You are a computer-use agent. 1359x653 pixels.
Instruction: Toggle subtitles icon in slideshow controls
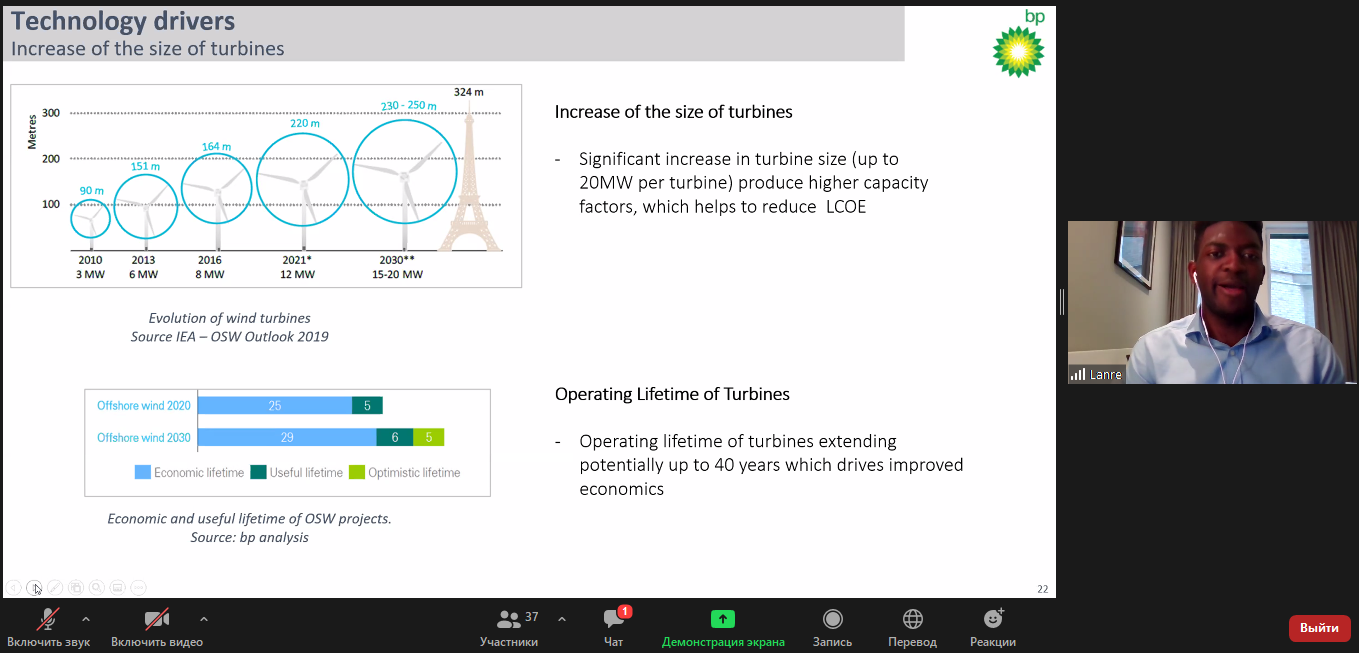click(118, 588)
